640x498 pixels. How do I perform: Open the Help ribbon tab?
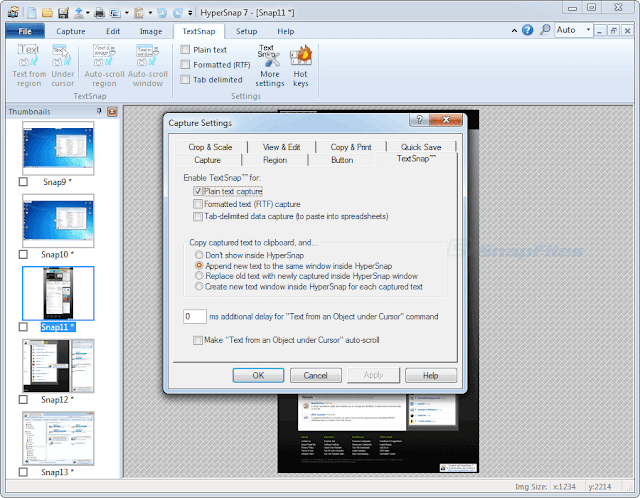pos(285,31)
